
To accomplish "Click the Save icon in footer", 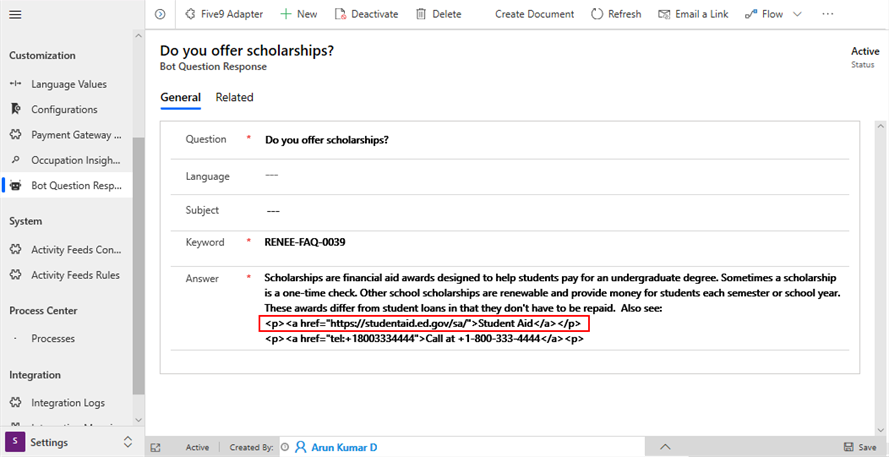I will tap(849, 447).
